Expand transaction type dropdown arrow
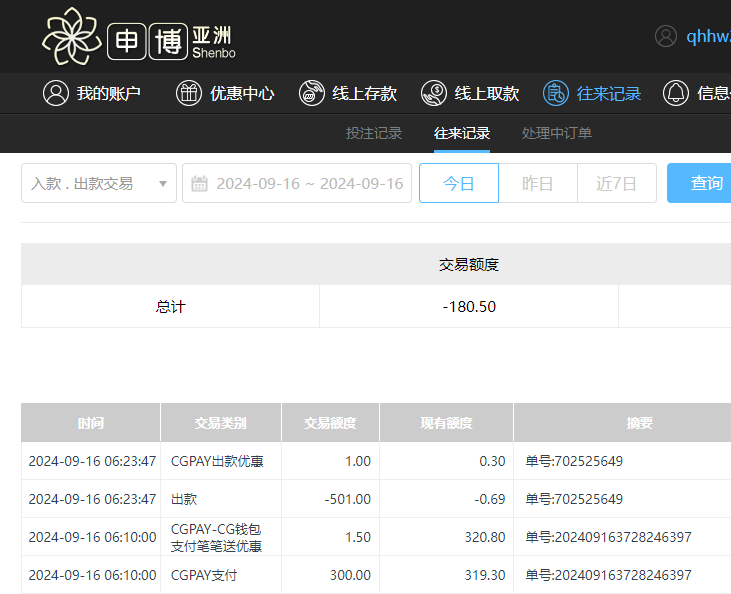 click(163, 184)
